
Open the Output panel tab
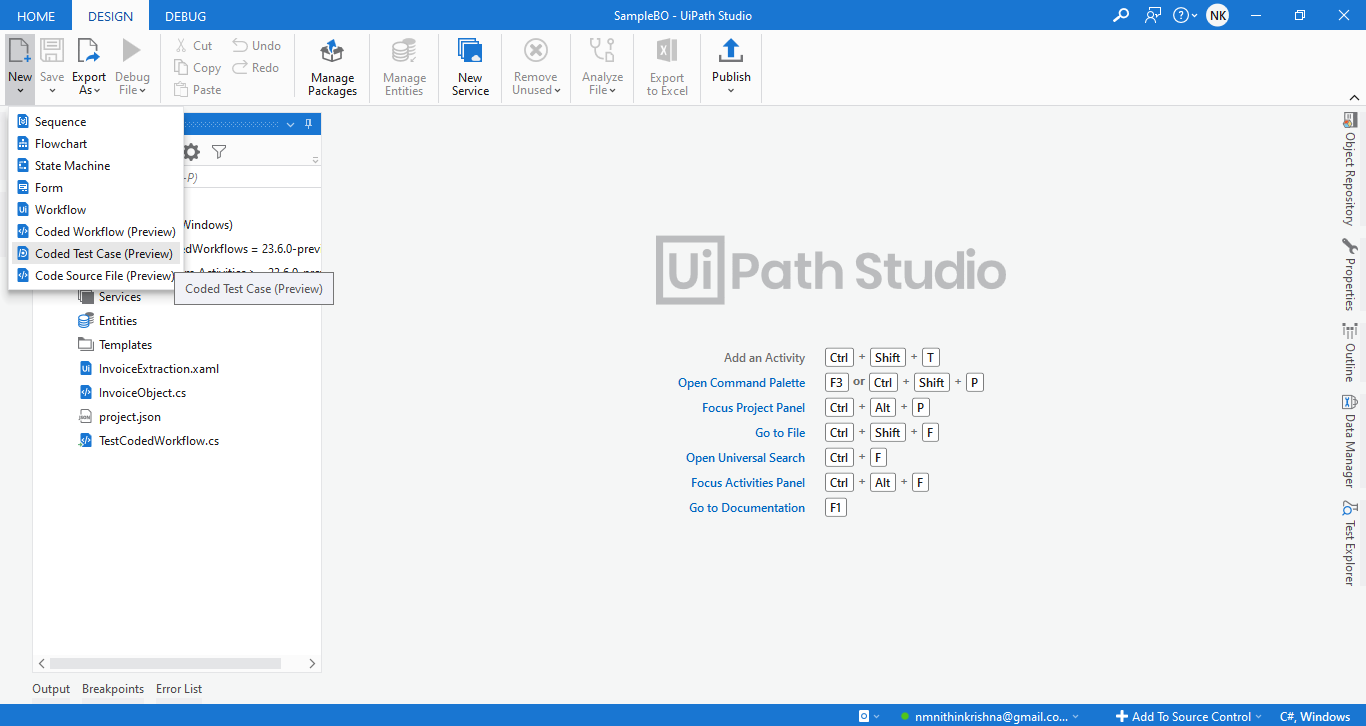coord(51,689)
